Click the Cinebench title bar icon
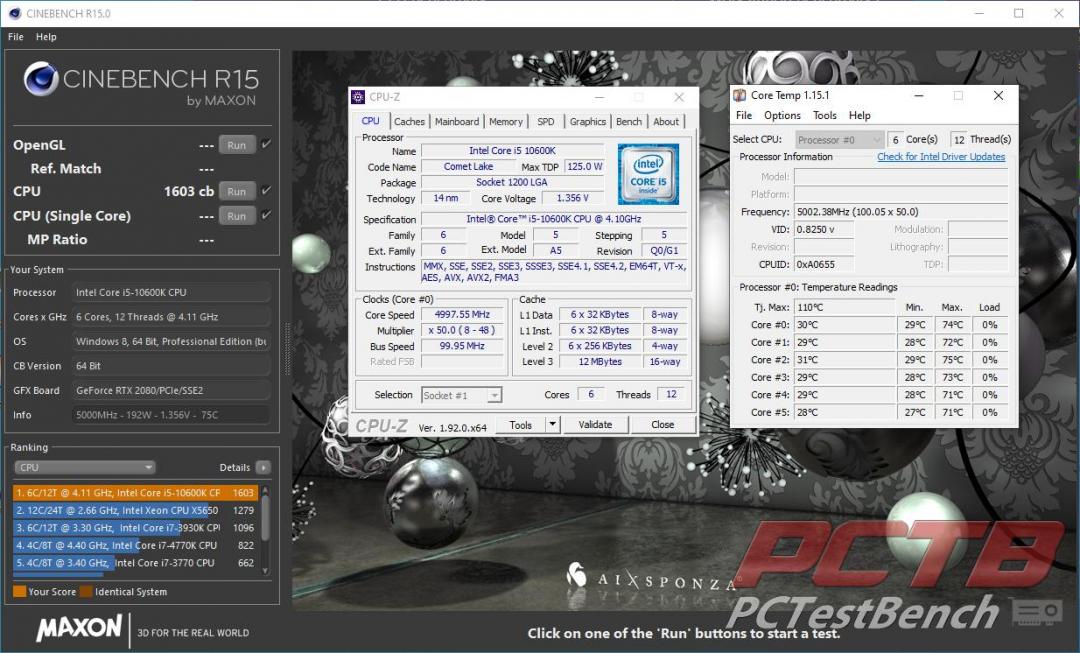 tap(14, 13)
